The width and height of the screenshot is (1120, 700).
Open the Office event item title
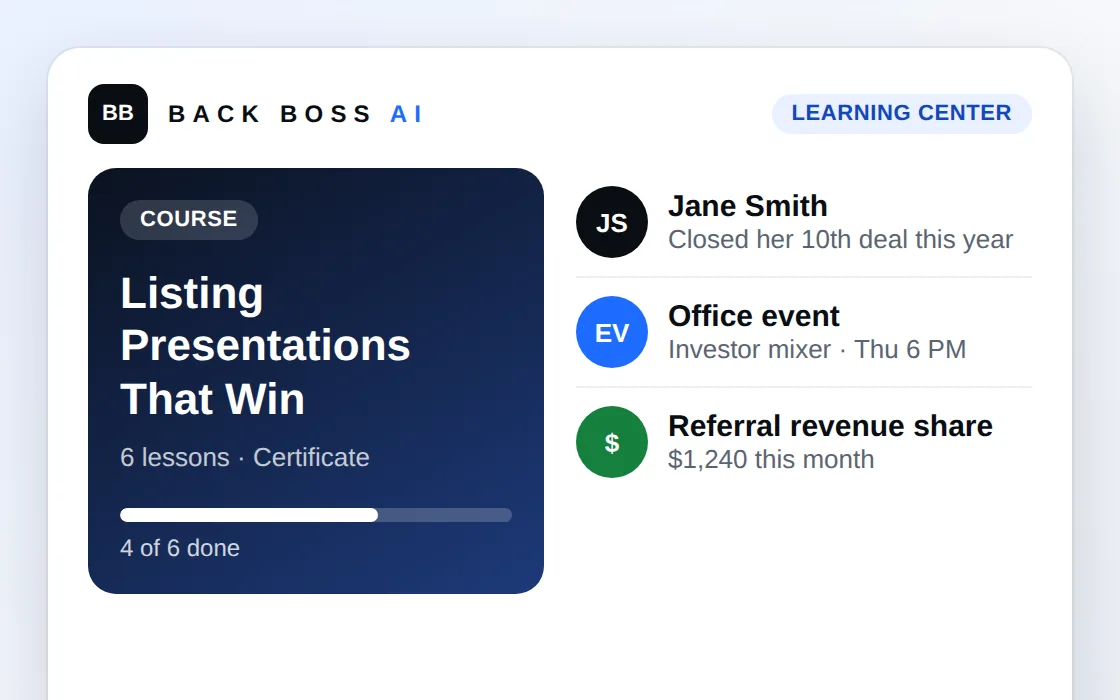click(754, 316)
